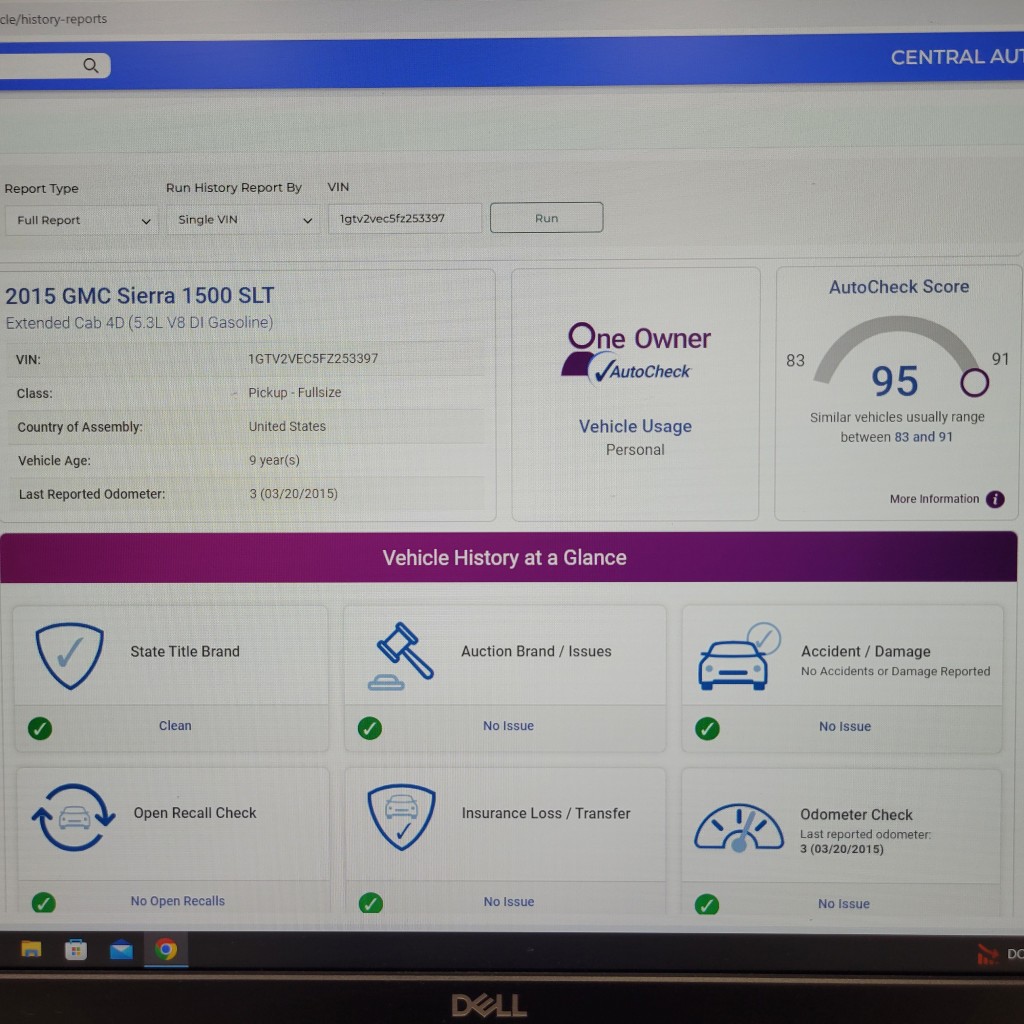Click the One Owner AutoCheck logo
The height and width of the screenshot is (1024, 1024).
[x=636, y=352]
